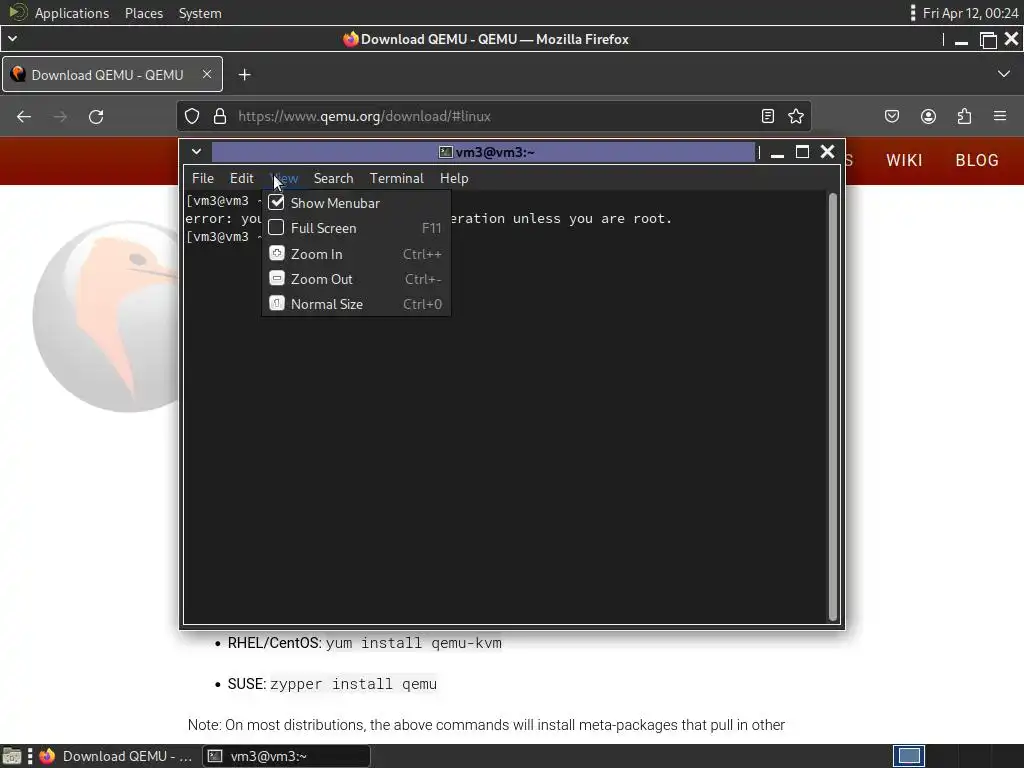Reload the QEMU download page
The image size is (1024, 768).
pyautogui.click(x=96, y=116)
